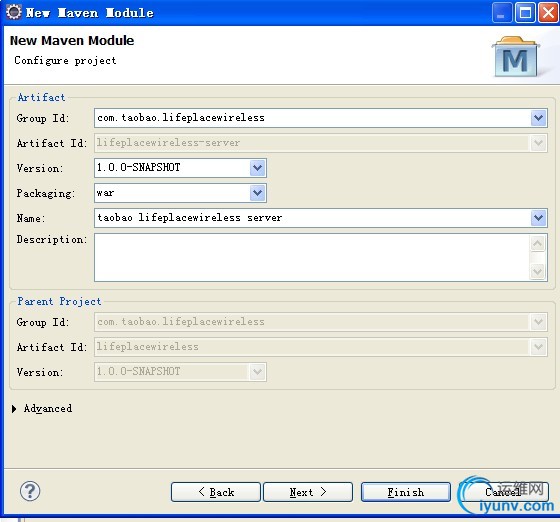Click the Description scrollbar up arrow
The width and height of the screenshot is (560, 522).
tap(538, 244)
